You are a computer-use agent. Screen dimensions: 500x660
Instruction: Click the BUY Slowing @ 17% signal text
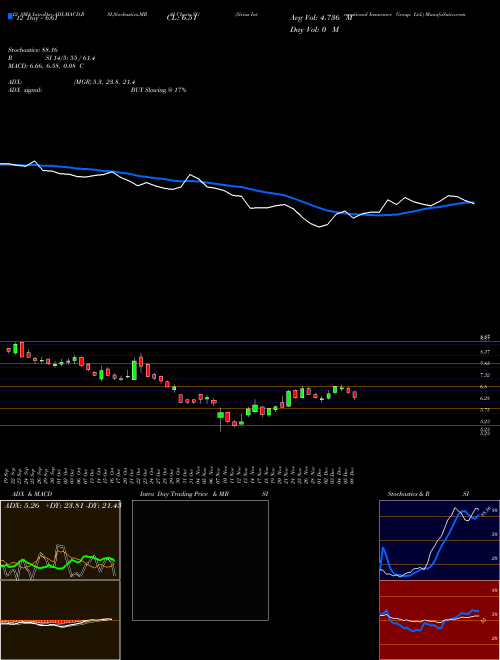(x=159, y=90)
